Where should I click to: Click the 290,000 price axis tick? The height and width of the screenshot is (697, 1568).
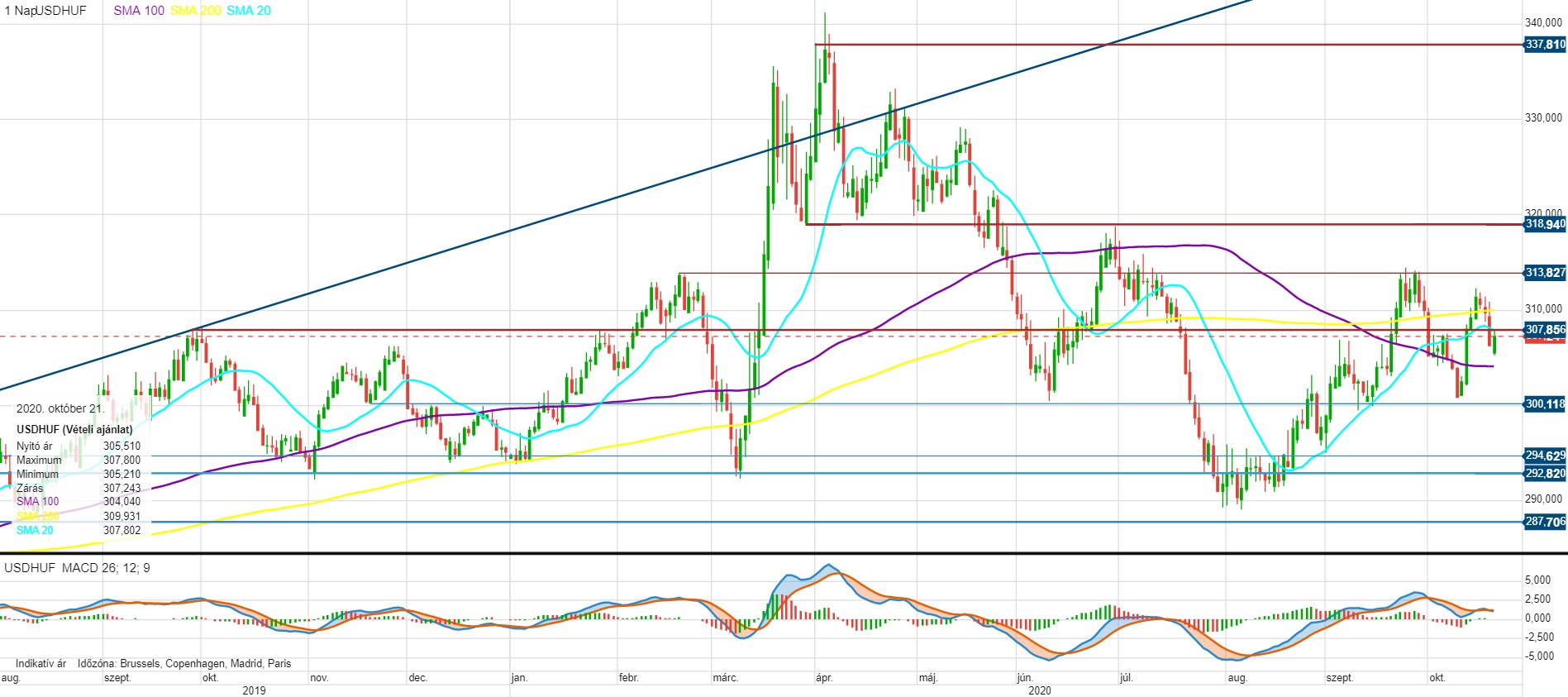[x=1543, y=499]
